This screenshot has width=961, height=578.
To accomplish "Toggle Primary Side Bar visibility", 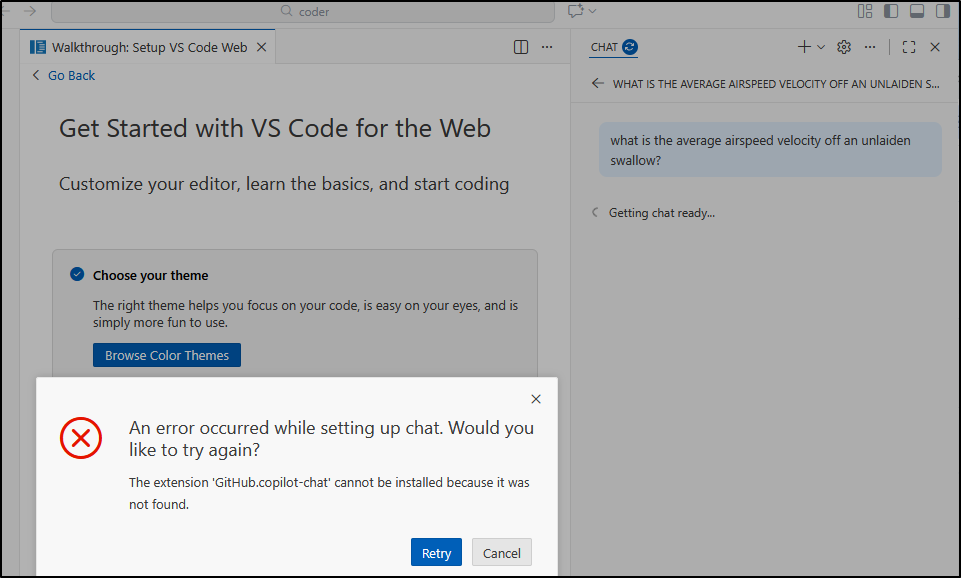I will tap(891, 11).
